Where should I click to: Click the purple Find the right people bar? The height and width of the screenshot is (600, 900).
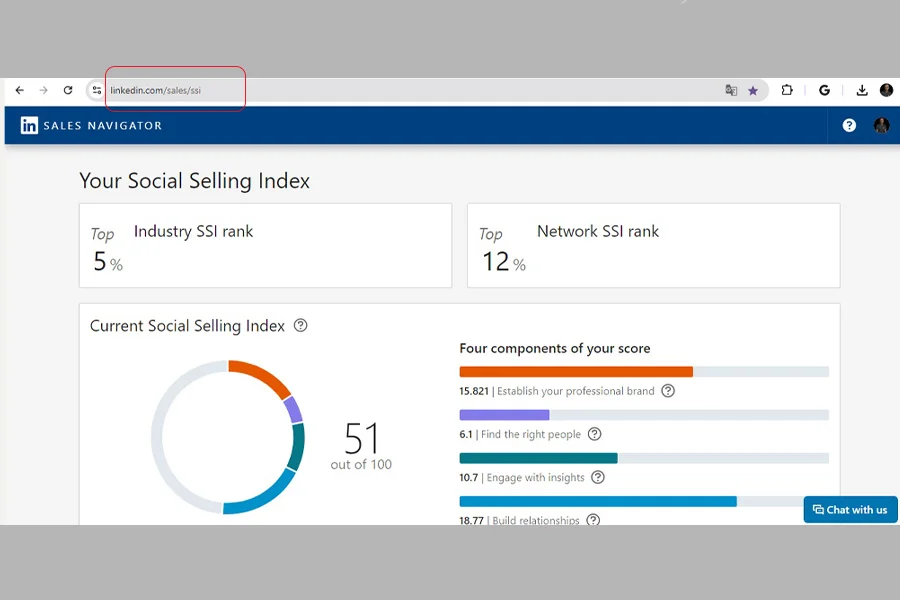pyautogui.click(x=504, y=415)
